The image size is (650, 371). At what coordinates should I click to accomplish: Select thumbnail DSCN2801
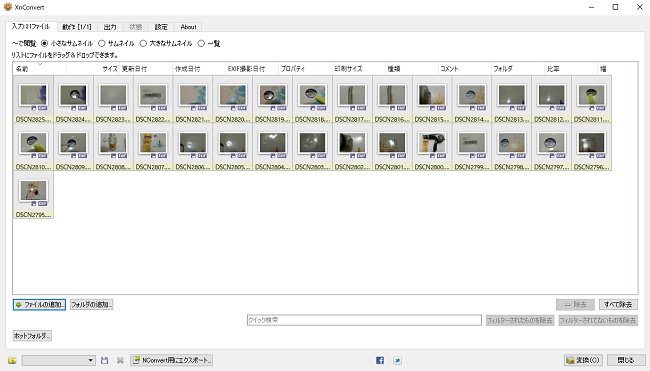[392, 147]
